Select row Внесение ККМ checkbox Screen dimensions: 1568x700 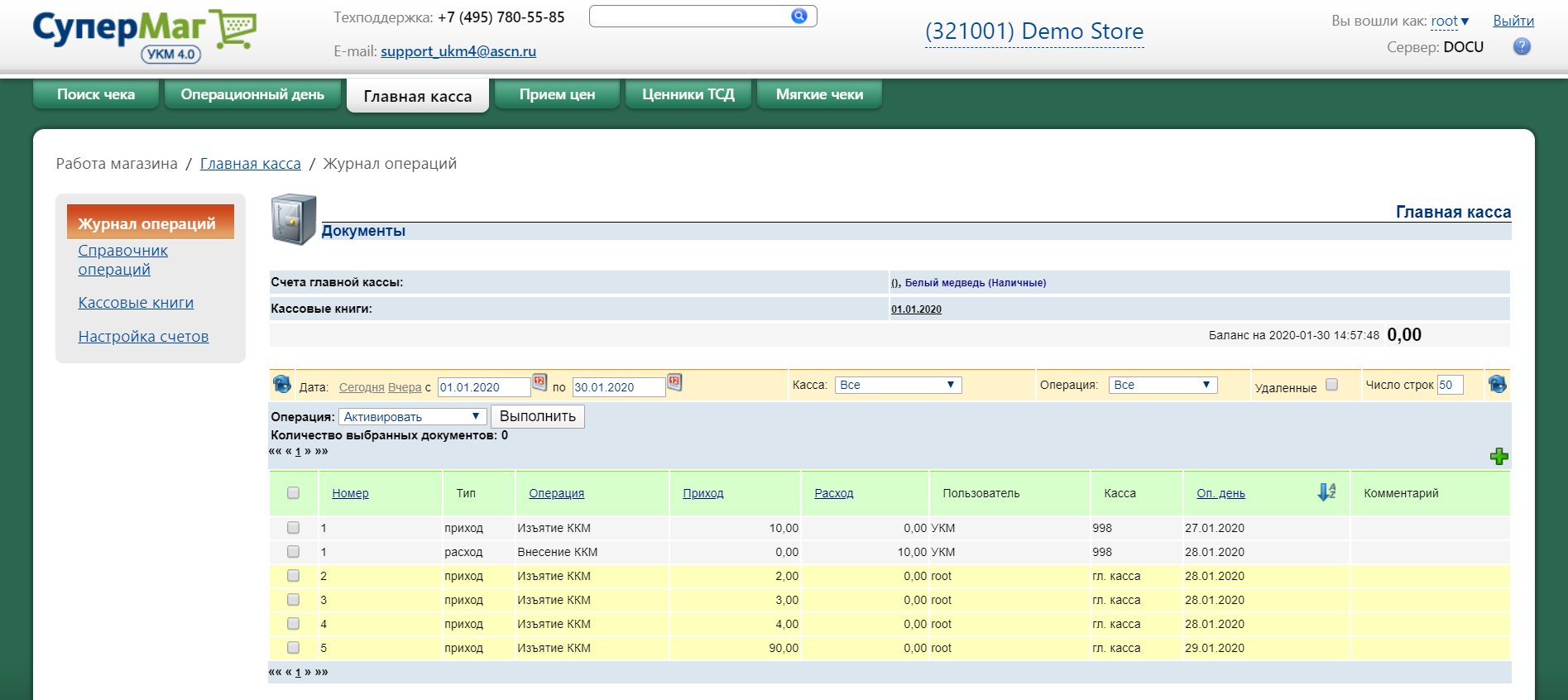click(293, 551)
